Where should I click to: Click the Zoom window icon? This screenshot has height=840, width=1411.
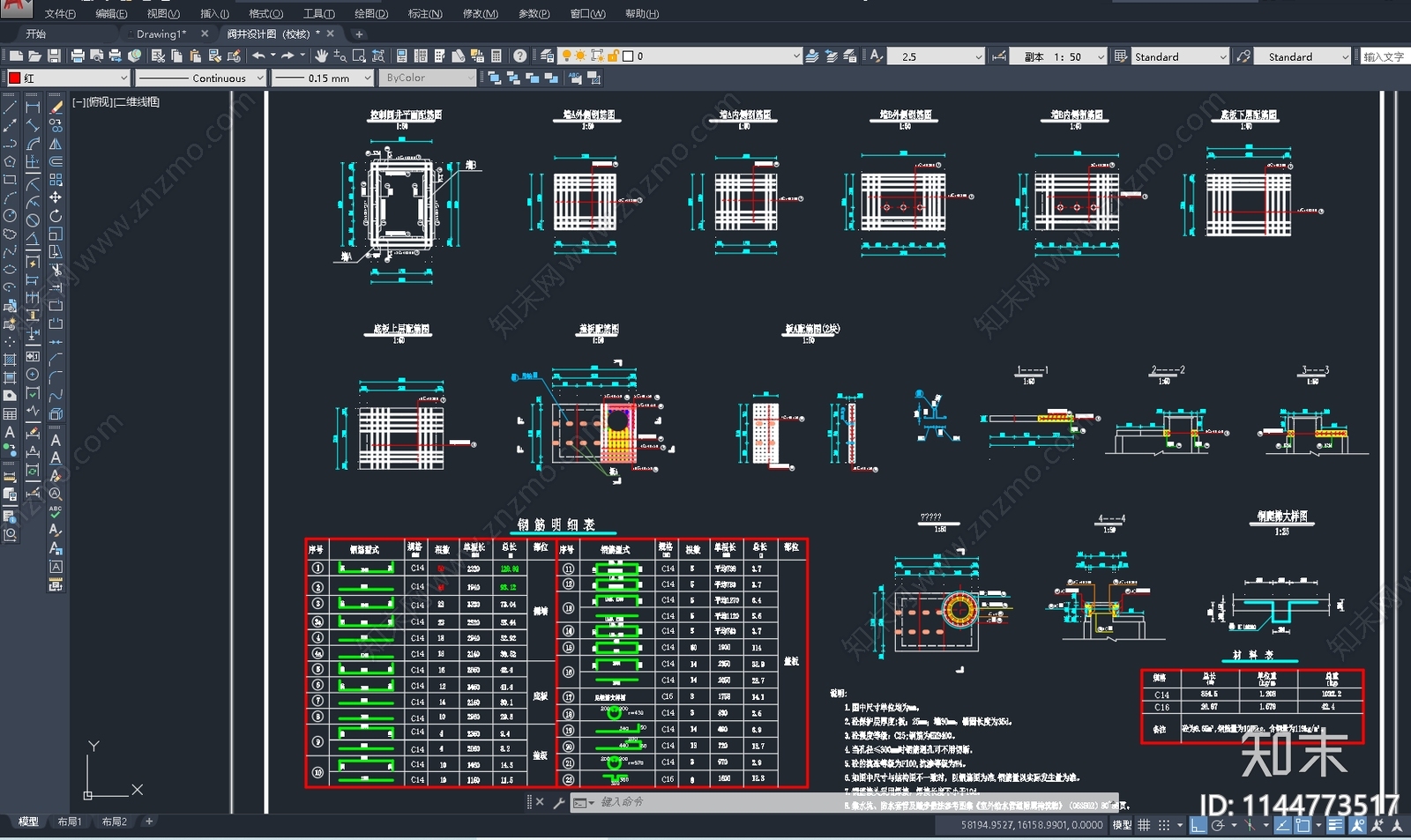coord(359,56)
